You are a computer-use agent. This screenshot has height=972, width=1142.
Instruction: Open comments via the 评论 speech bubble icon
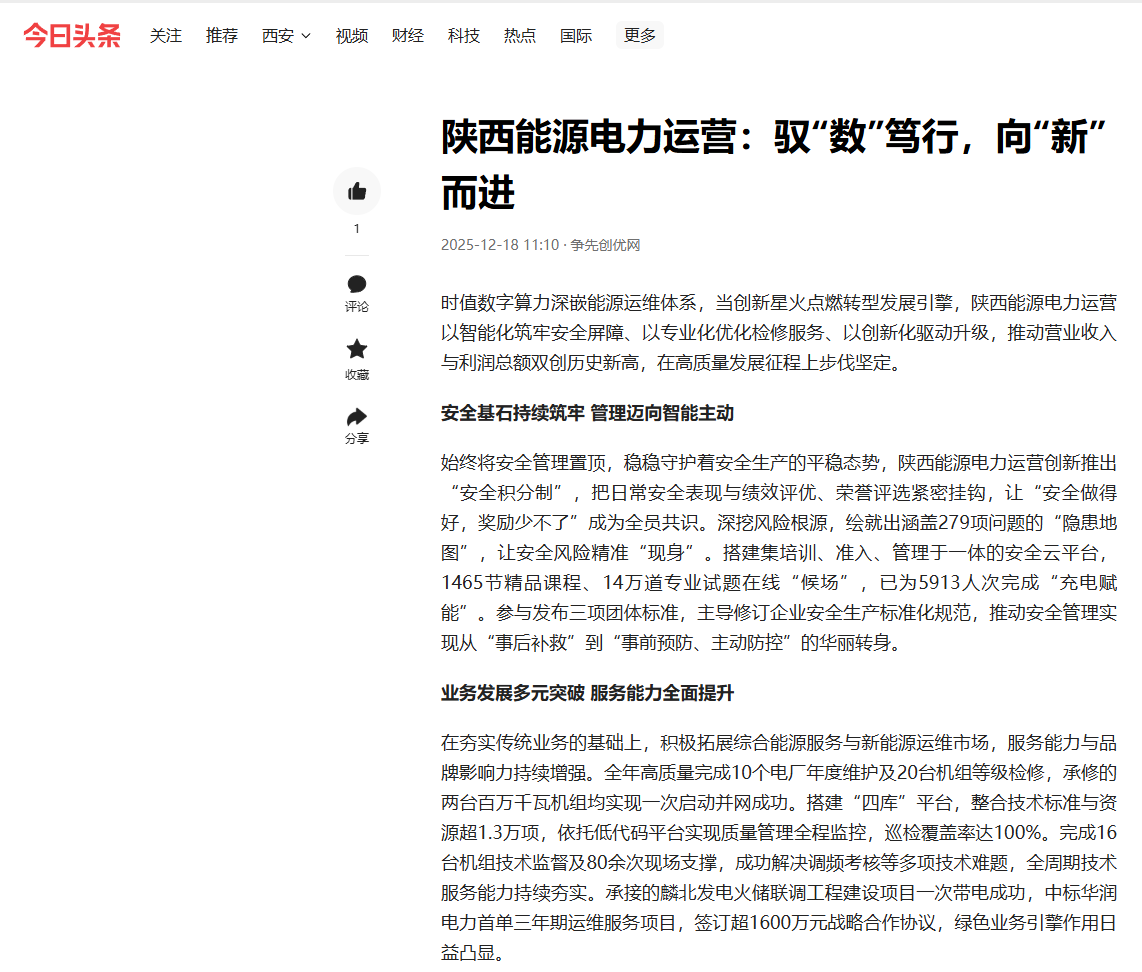357,285
